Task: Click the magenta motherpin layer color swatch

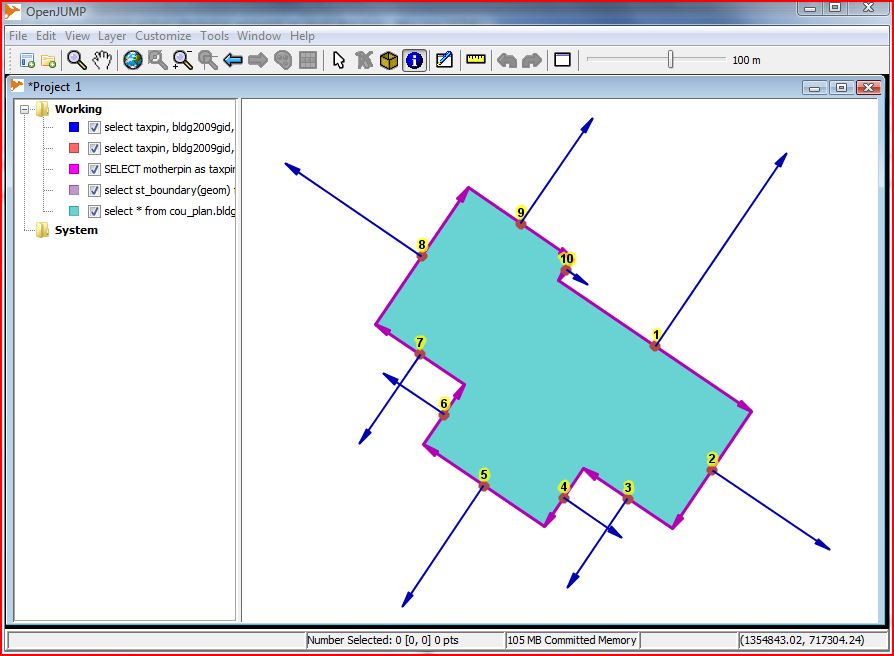Action: pyautogui.click(x=74, y=170)
